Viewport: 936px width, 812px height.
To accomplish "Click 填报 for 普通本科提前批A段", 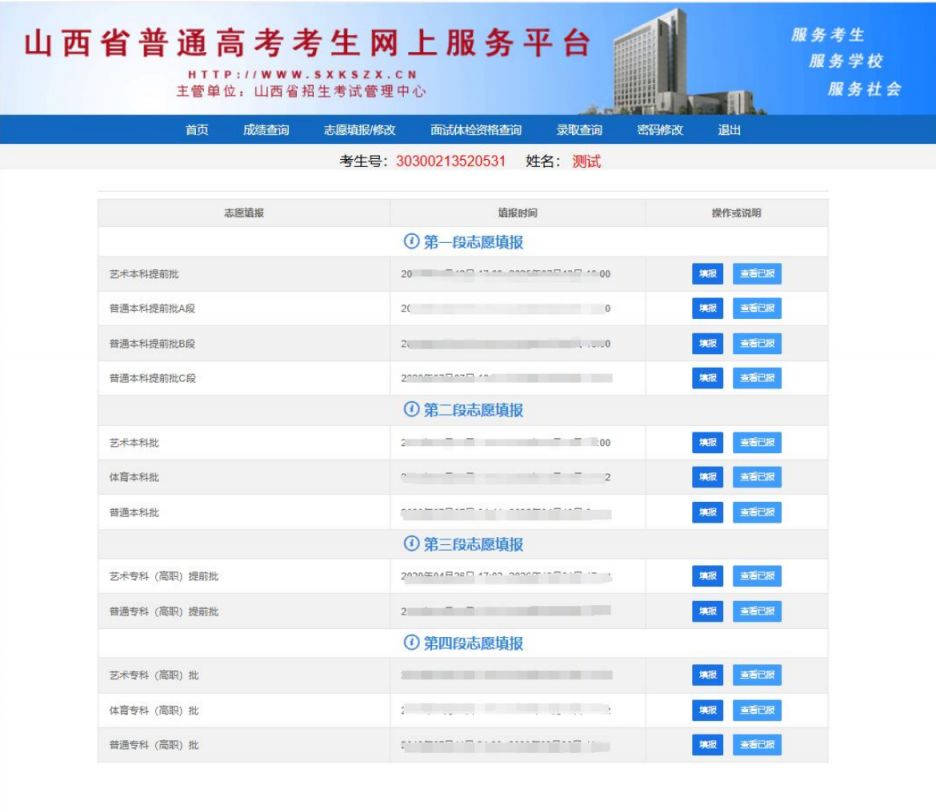I will coord(707,308).
